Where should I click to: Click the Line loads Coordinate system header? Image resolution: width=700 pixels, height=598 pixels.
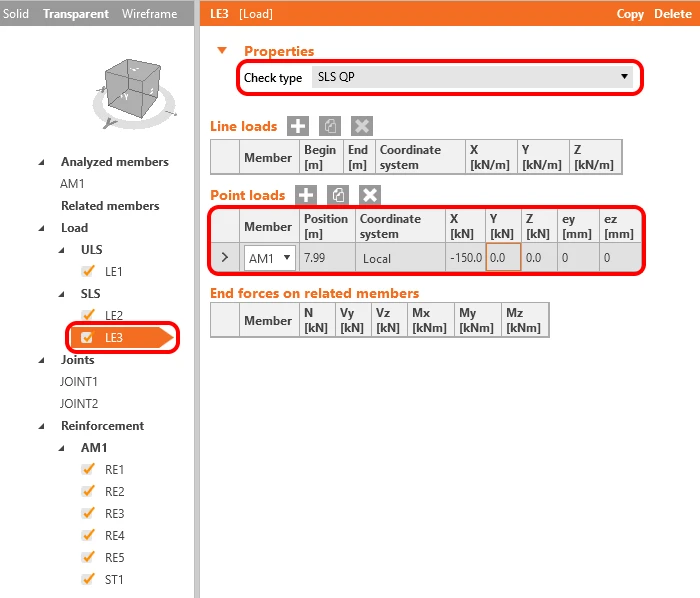[420, 157]
